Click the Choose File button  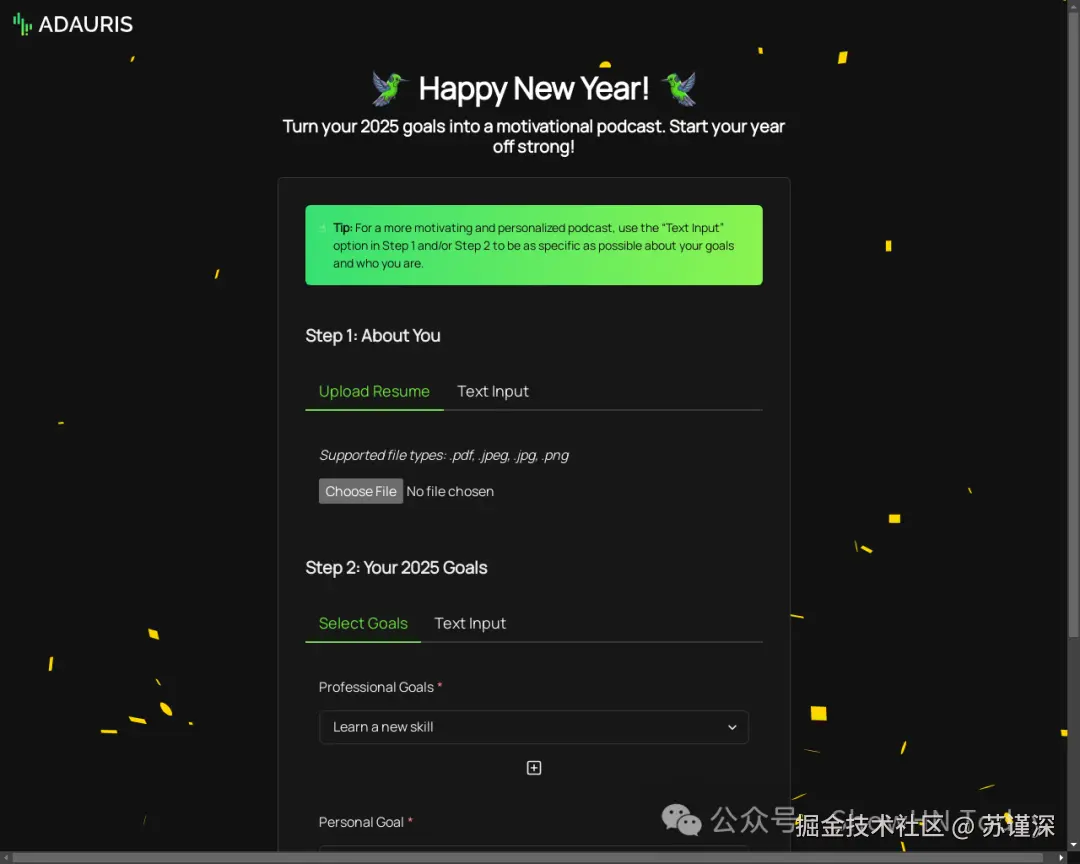click(360, 491)
